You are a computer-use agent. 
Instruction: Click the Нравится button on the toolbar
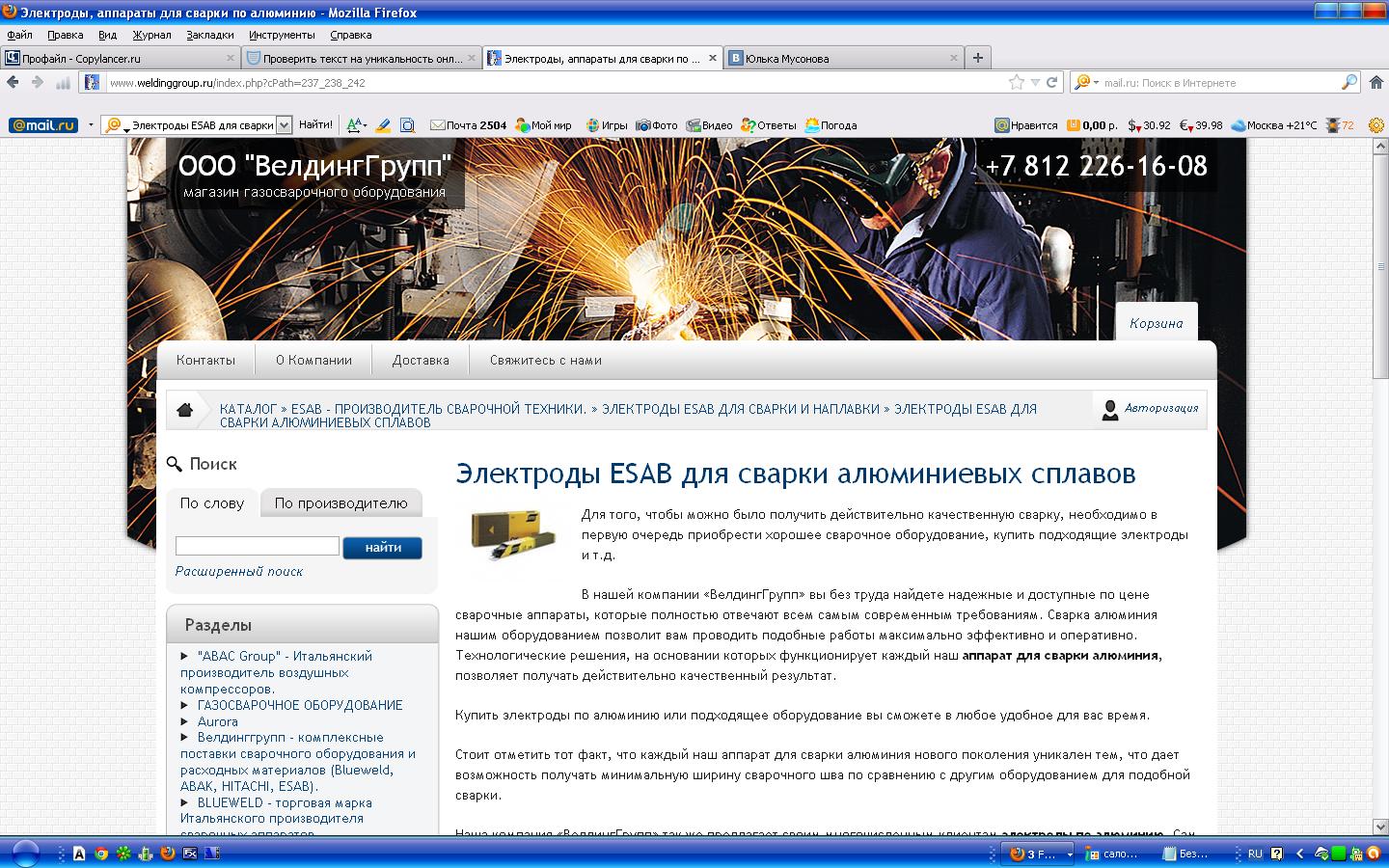1026,125
